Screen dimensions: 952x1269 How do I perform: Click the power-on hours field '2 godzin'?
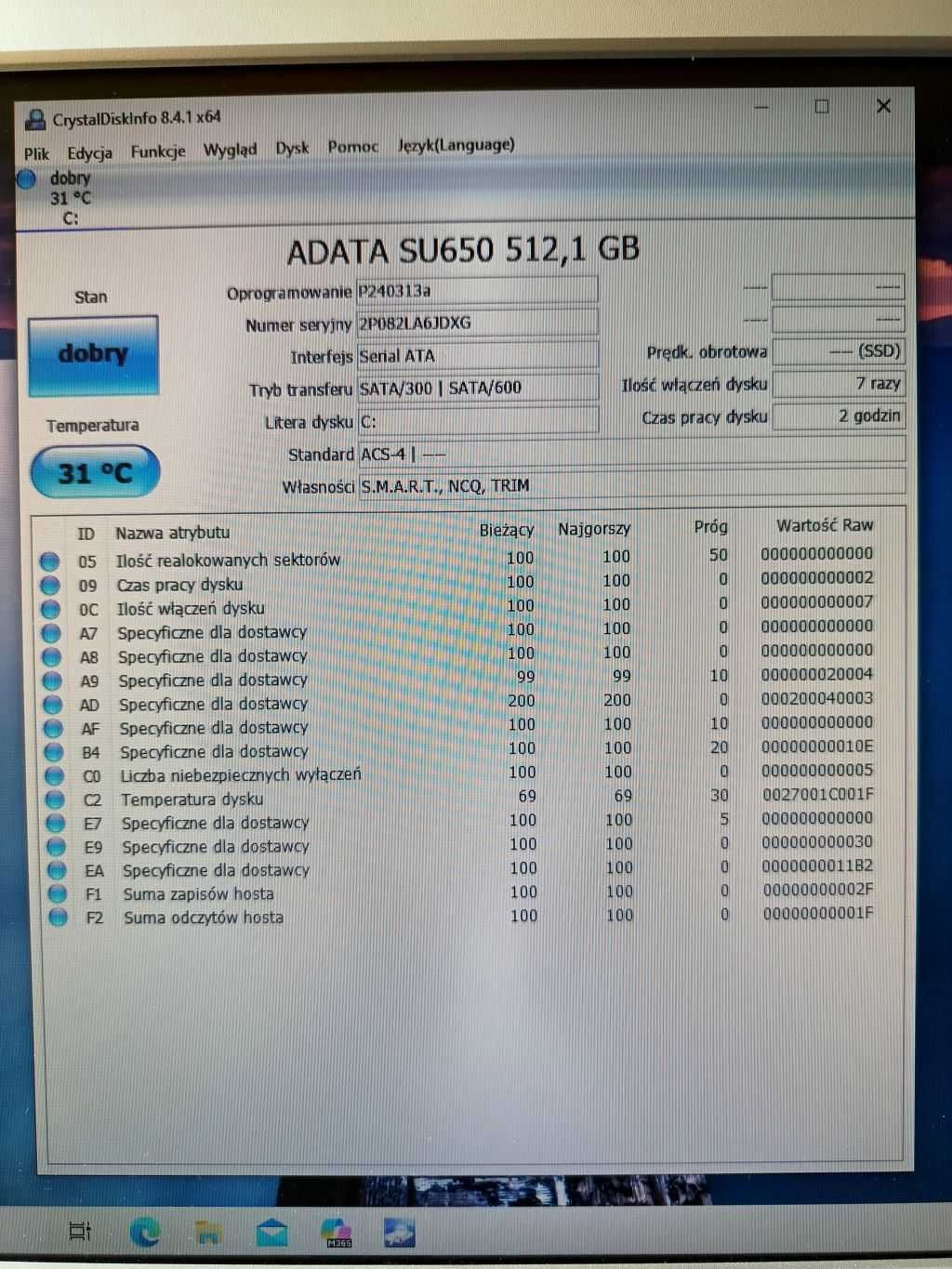click(839, 416)
